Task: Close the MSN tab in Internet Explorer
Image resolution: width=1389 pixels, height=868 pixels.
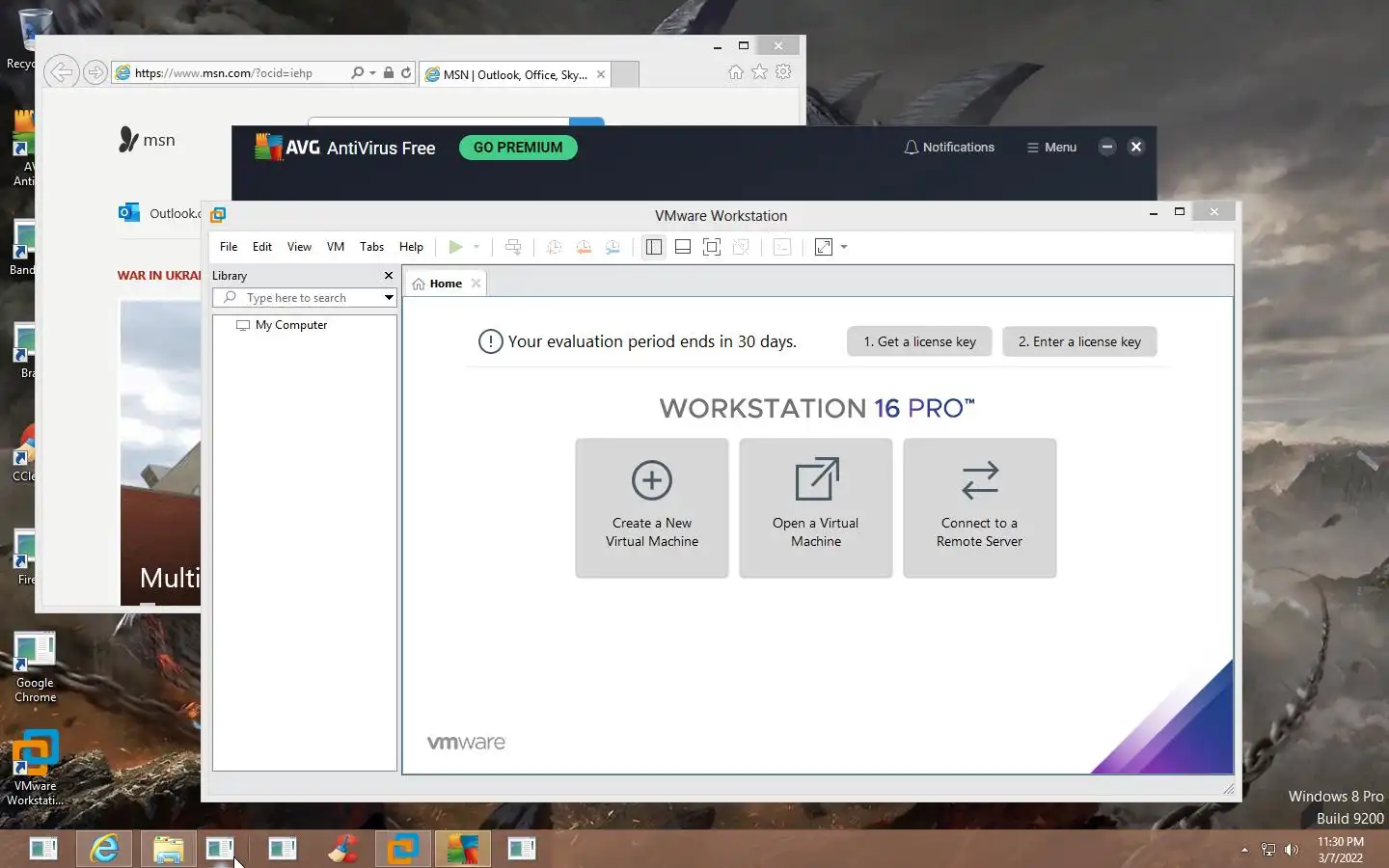Action: tap(601, 74)
